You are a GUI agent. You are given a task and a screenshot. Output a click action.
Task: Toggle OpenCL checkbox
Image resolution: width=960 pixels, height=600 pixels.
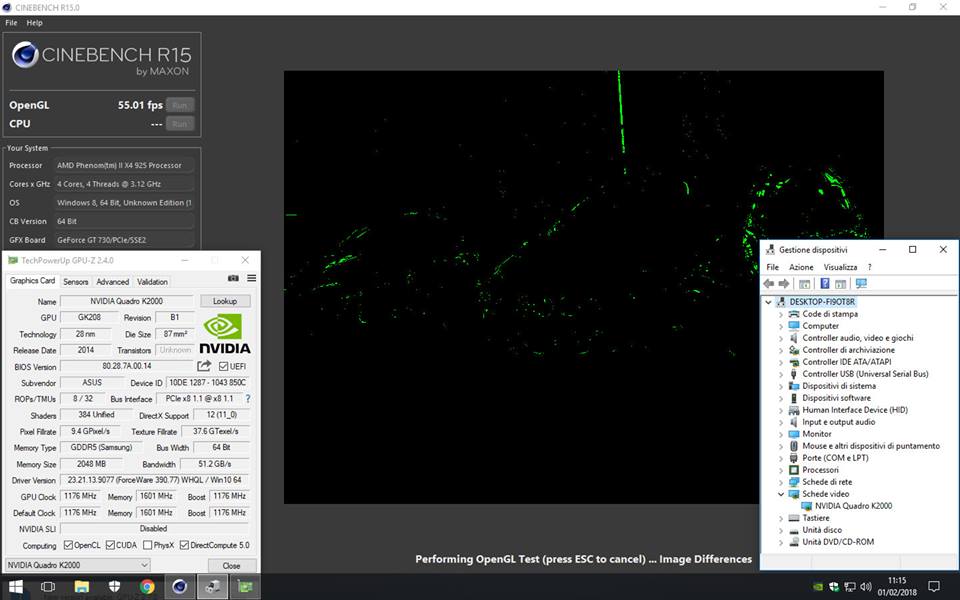click(x=69, y=545)
